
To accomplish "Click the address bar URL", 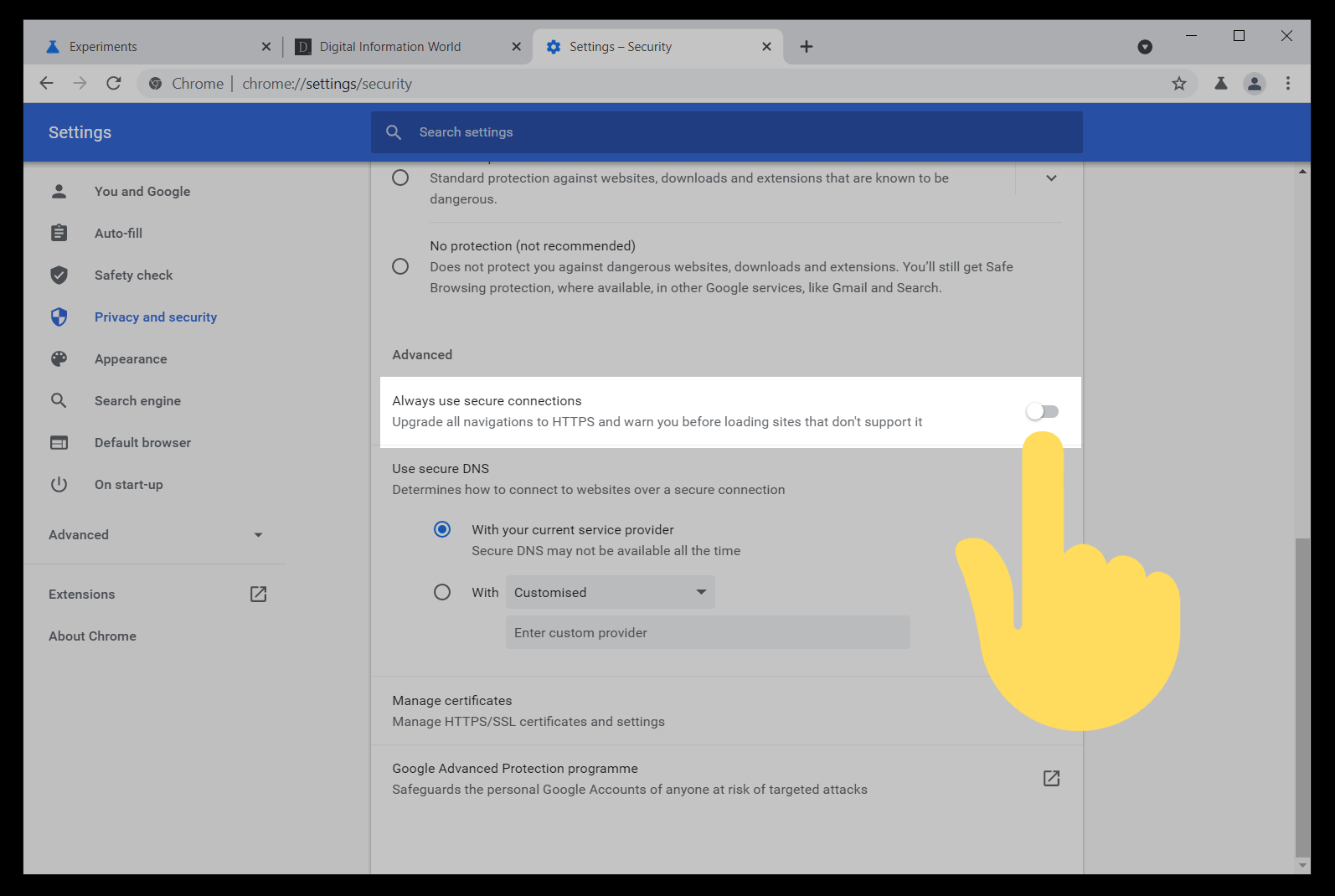I will pos(327,83).
